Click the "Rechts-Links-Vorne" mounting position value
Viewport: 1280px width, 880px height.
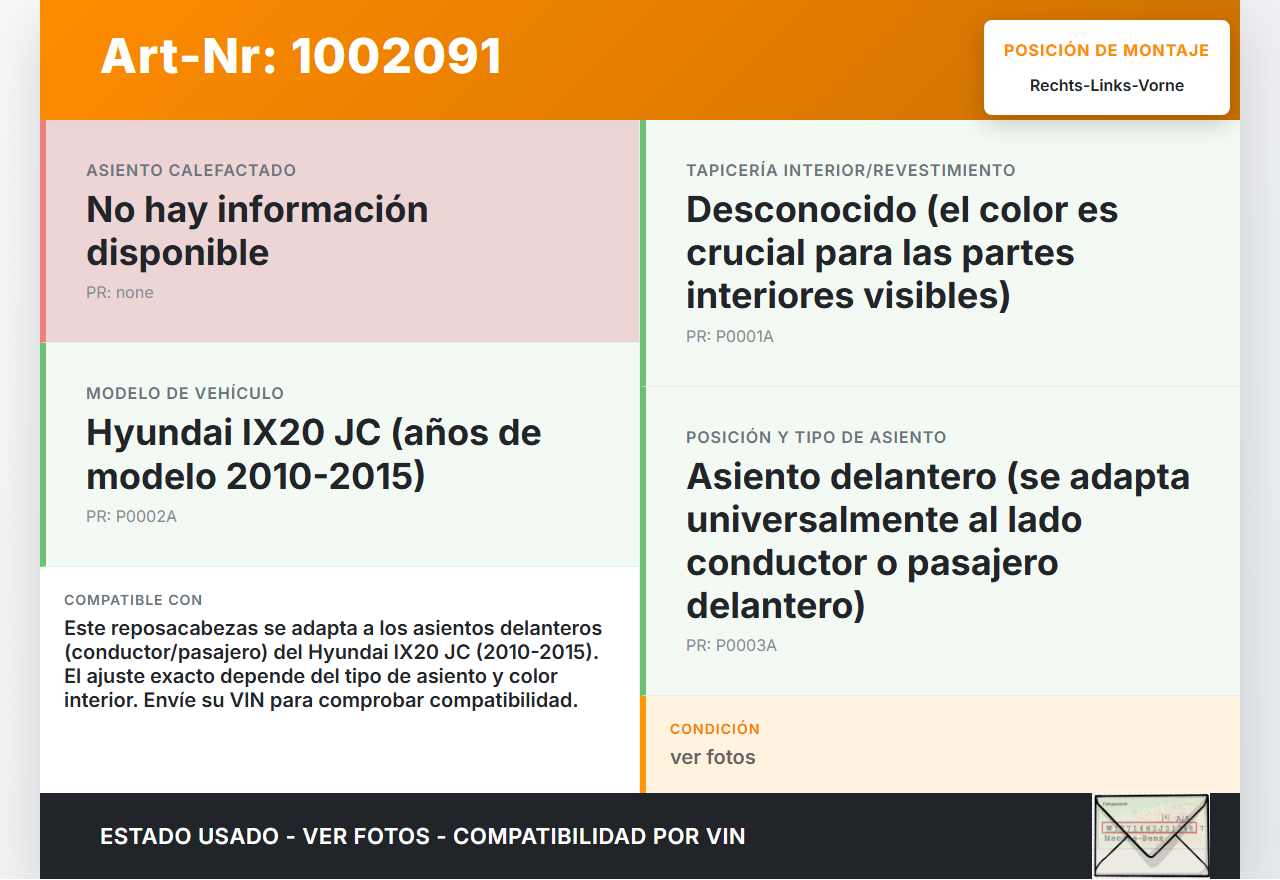[1107, 86]
